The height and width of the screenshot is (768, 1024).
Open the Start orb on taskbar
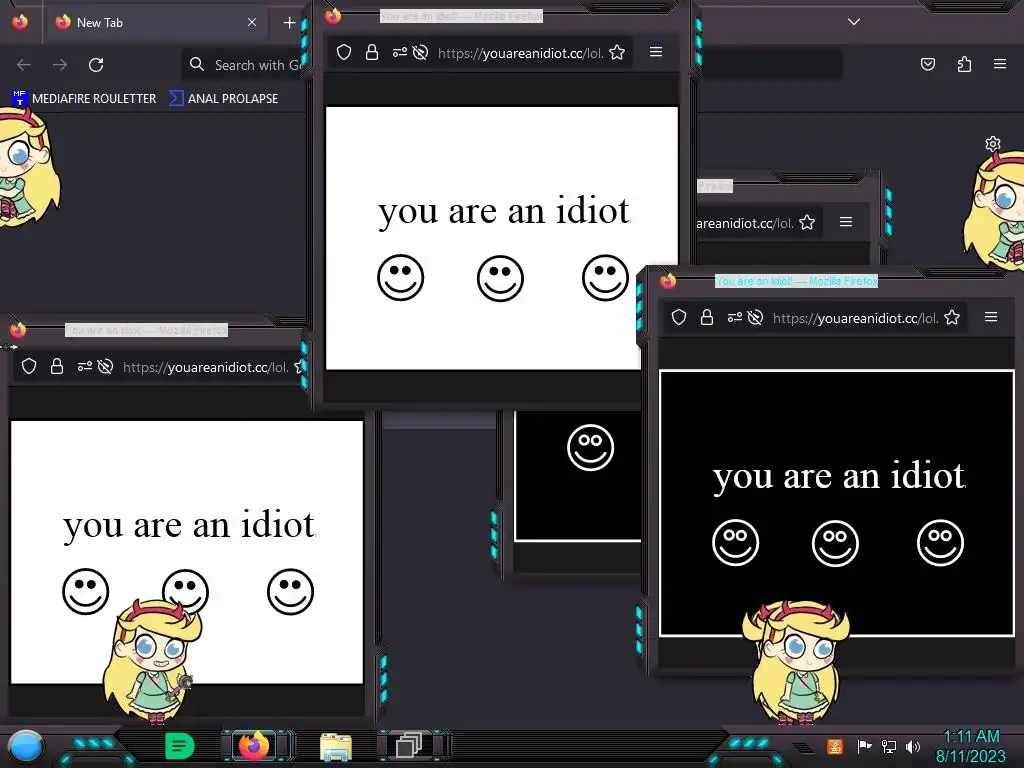[26, 746]
